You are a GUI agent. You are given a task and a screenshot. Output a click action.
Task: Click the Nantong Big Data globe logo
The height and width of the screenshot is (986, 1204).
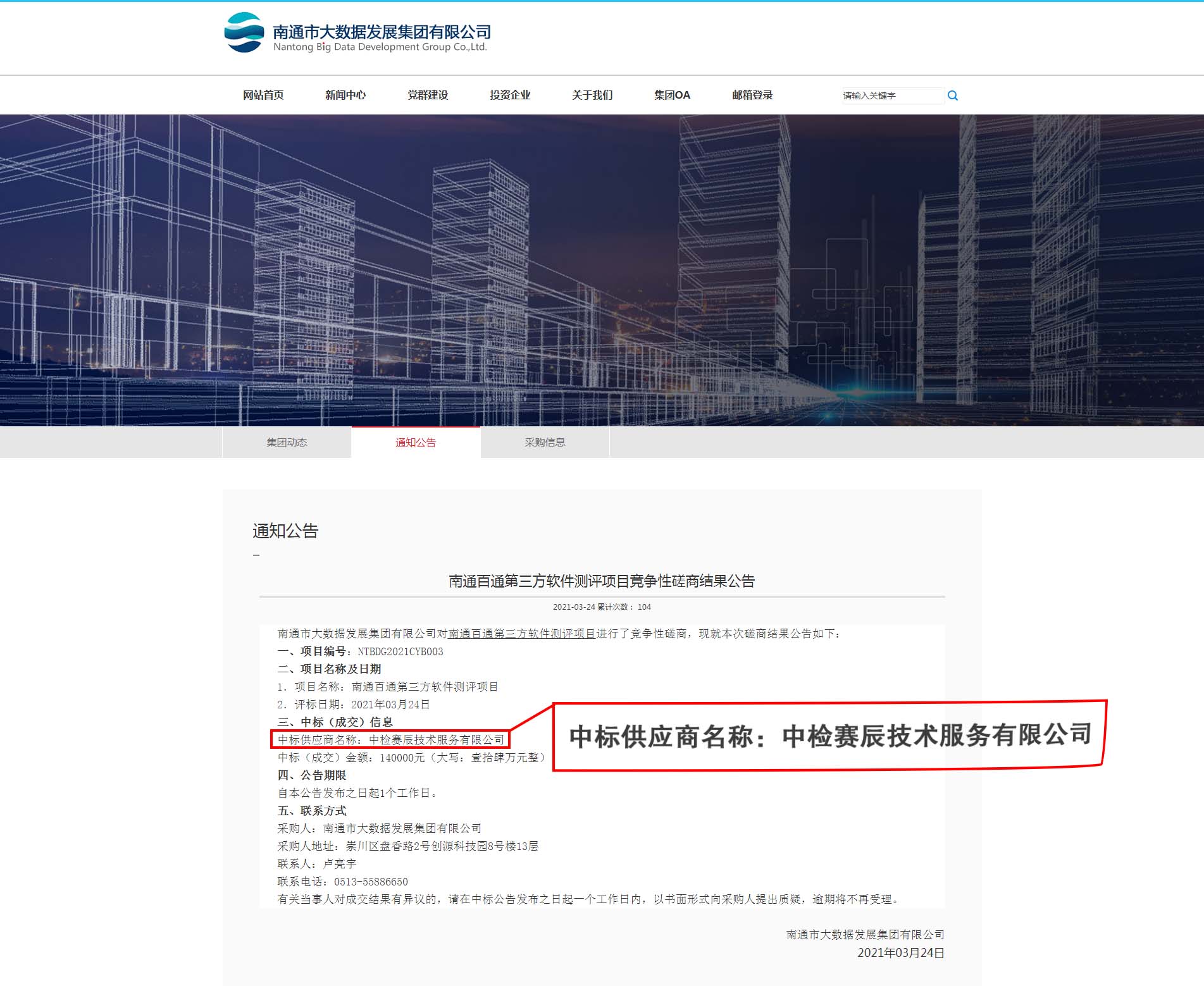coord(244,32)
